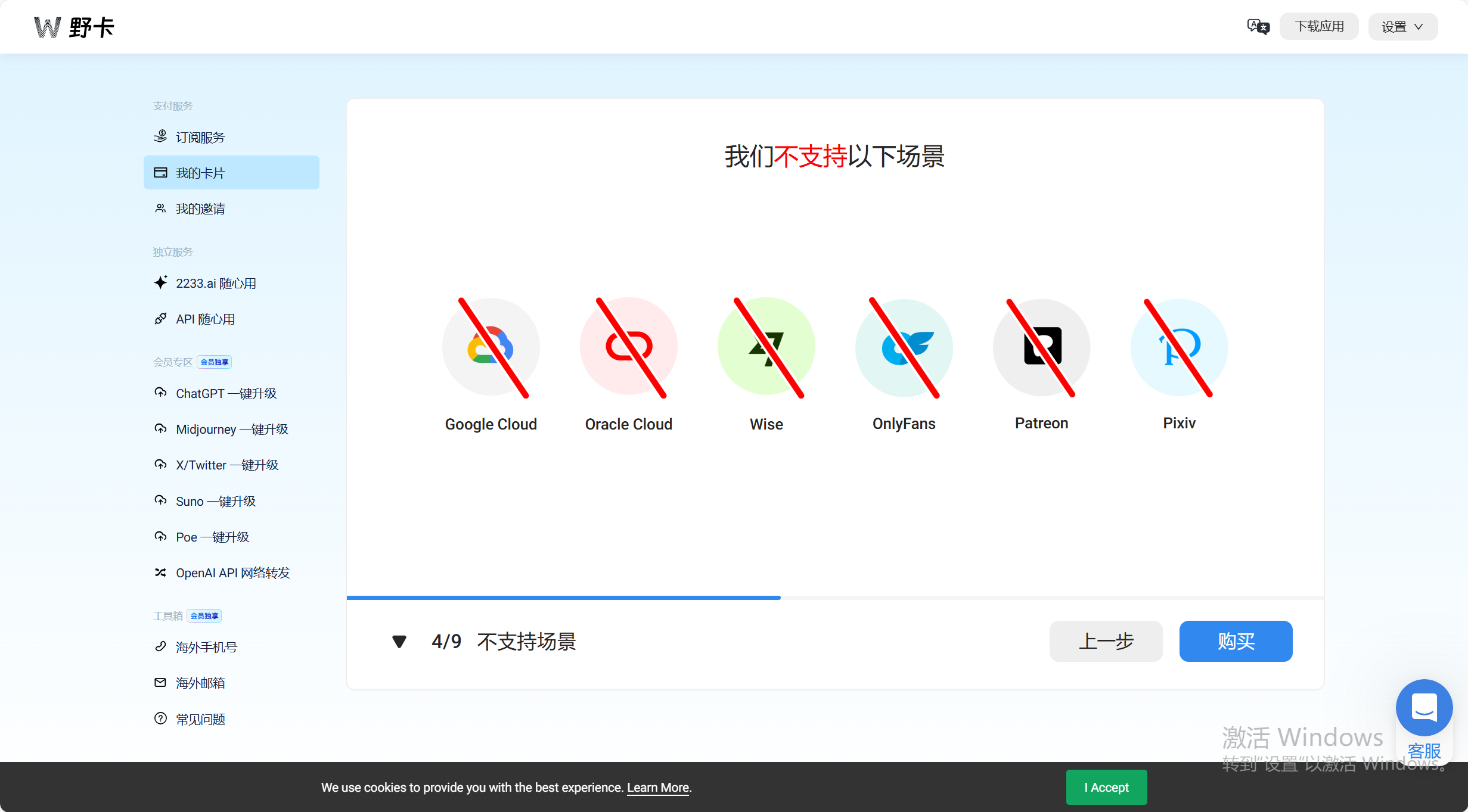Click the 野卡 logo in the header

pos(74,27)
